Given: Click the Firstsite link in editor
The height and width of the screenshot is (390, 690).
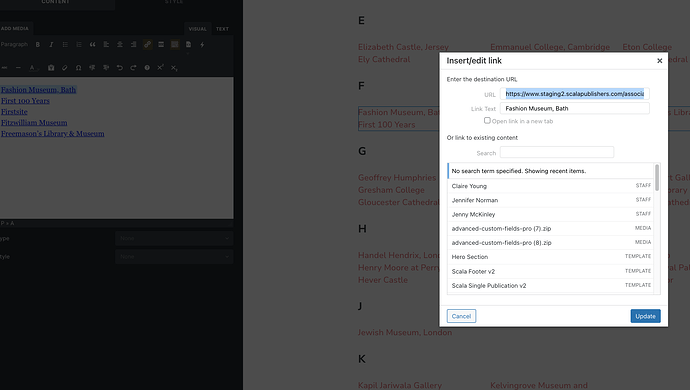Looking at the screenshot, I should pyautogui.click(x=14, y=112).
